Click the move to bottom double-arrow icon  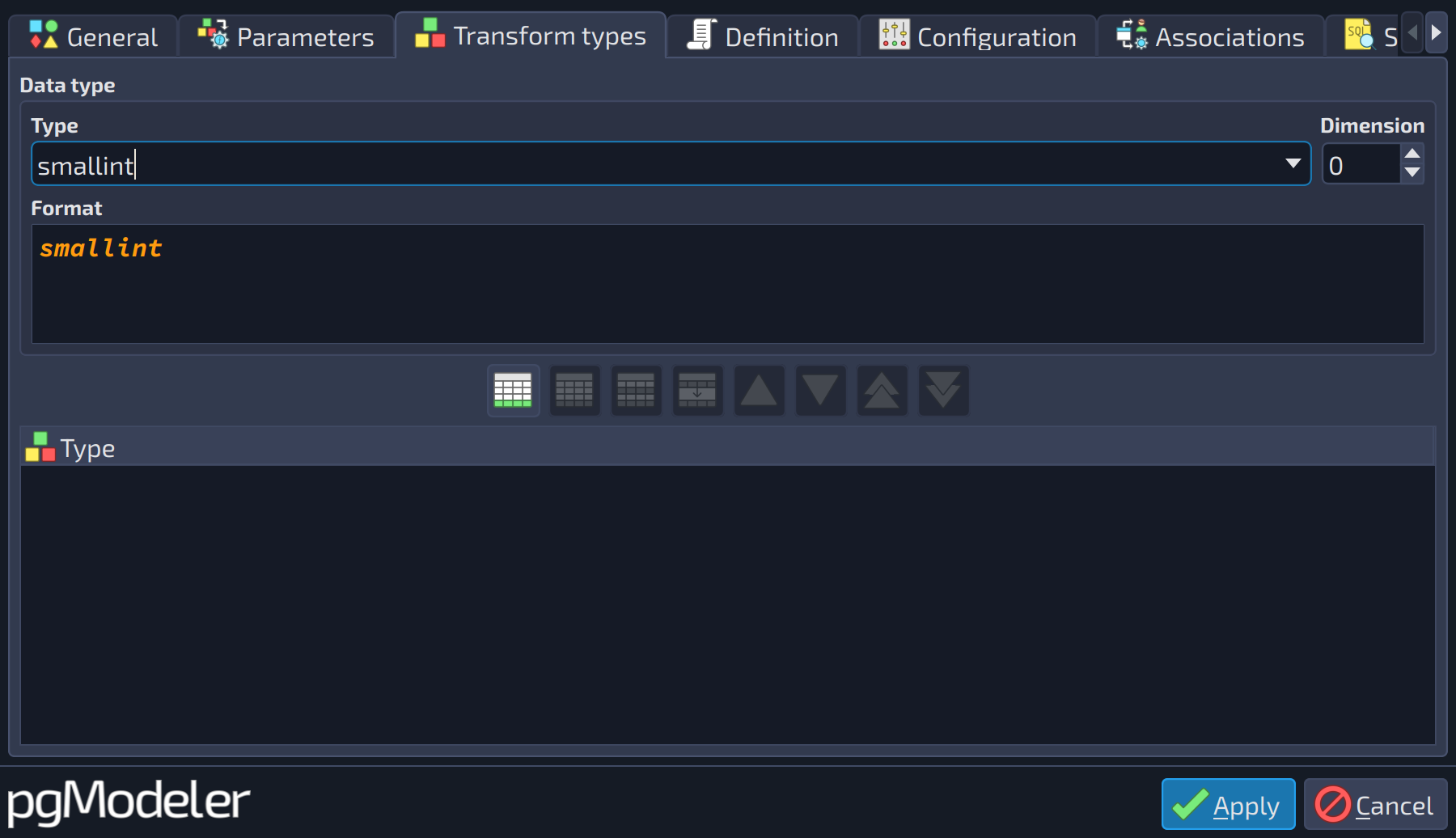pyautogui.click(x=943, y=391)
